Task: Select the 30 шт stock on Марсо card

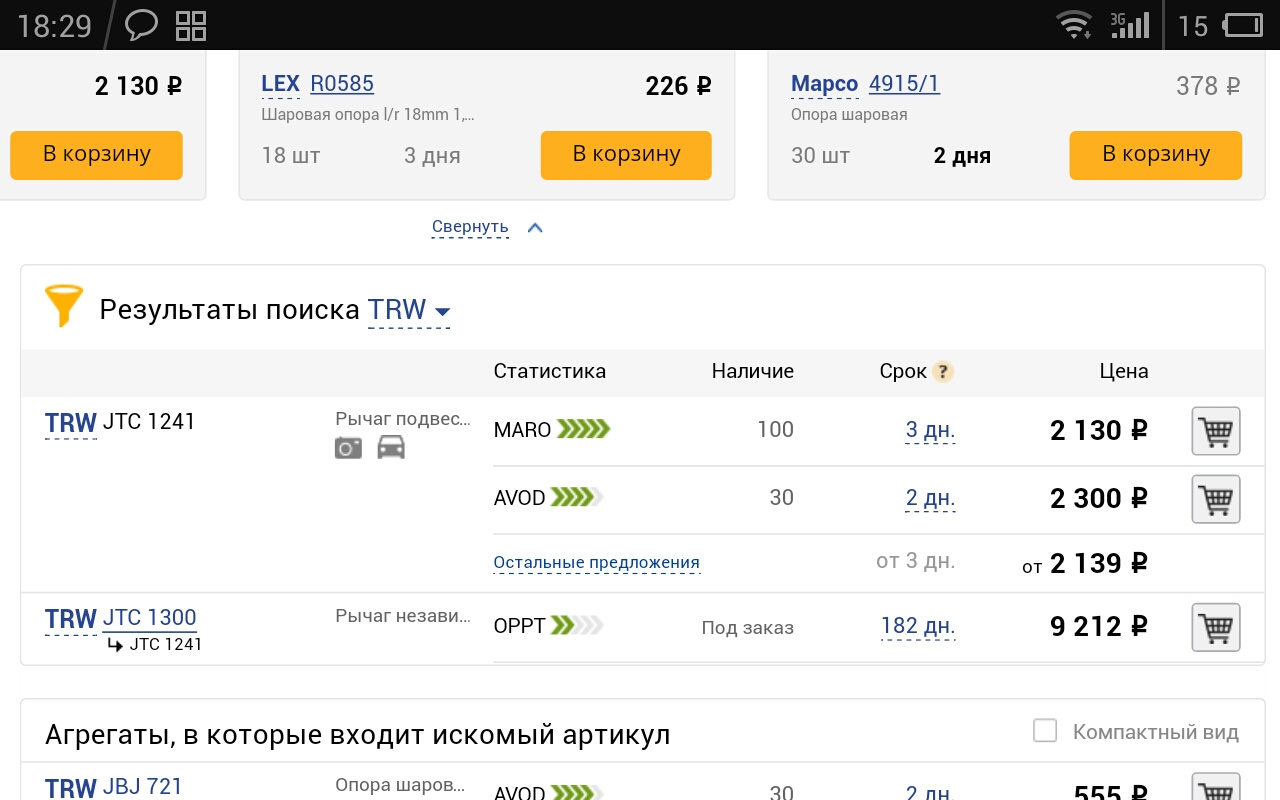Action: (x=821, y=155)
